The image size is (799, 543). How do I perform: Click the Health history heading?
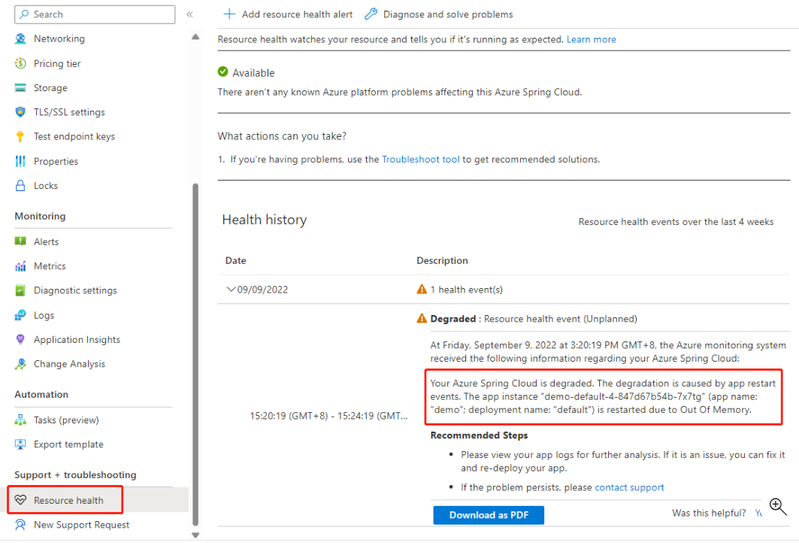tap(264, 220)
